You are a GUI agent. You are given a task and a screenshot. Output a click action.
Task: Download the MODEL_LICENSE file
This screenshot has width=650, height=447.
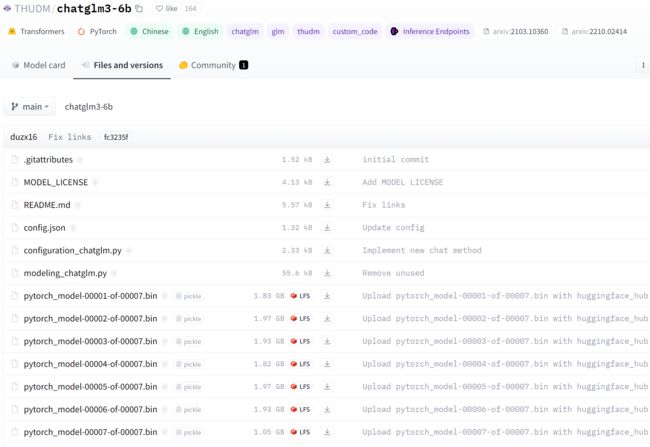tap(327, 182)
